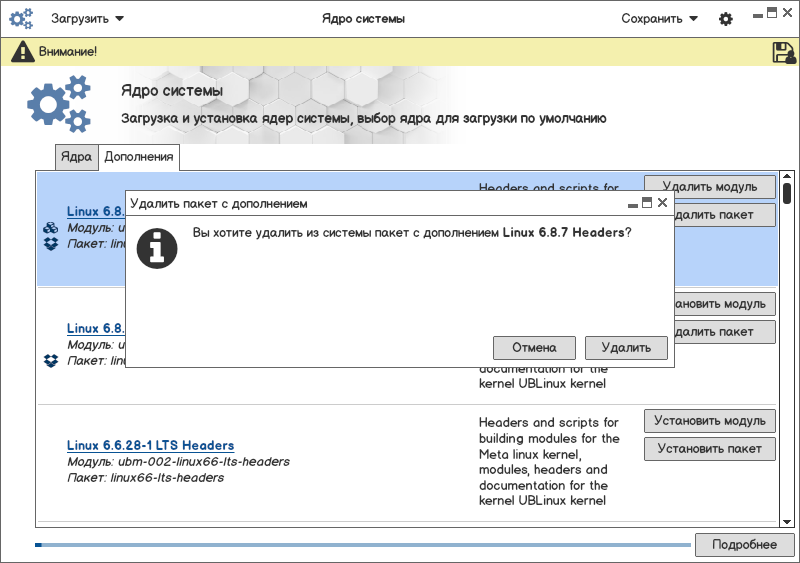The height and width of the screenshot is (563, 800).
Task: Confirm removal with Удалить button
Action: pos(626,348)
